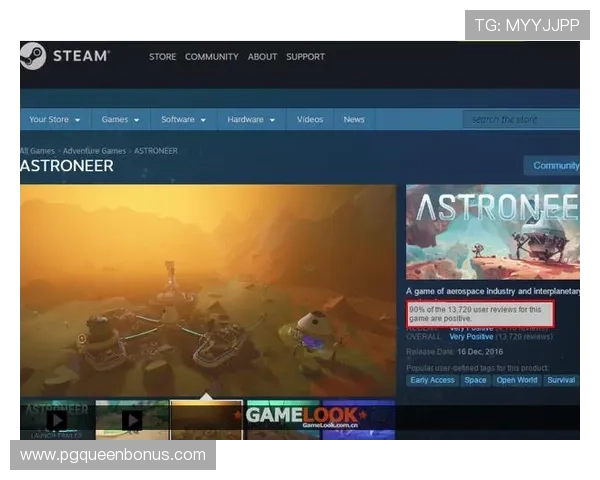
Task: Open the News tab
Action: tap(354, 119)
